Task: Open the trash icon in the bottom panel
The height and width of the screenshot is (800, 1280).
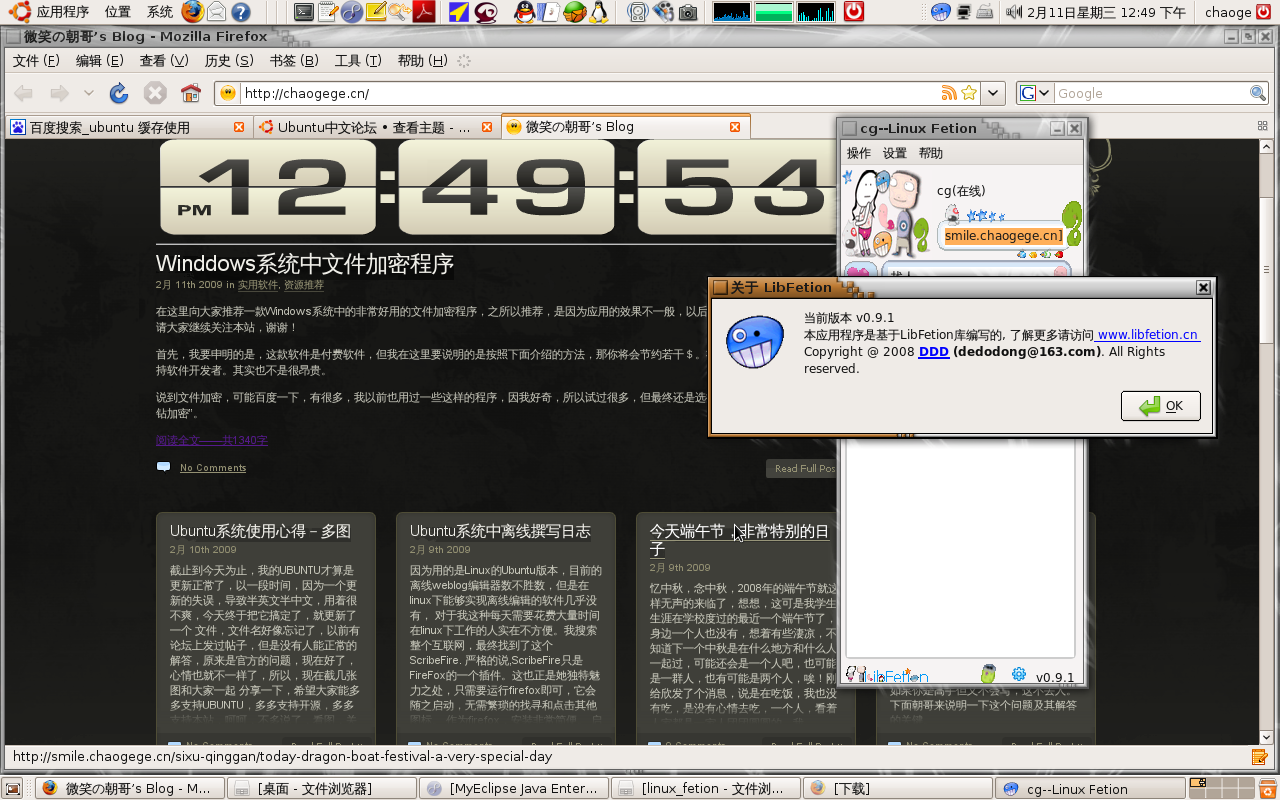Action: pyautogui.click(x=1267, y=788)
